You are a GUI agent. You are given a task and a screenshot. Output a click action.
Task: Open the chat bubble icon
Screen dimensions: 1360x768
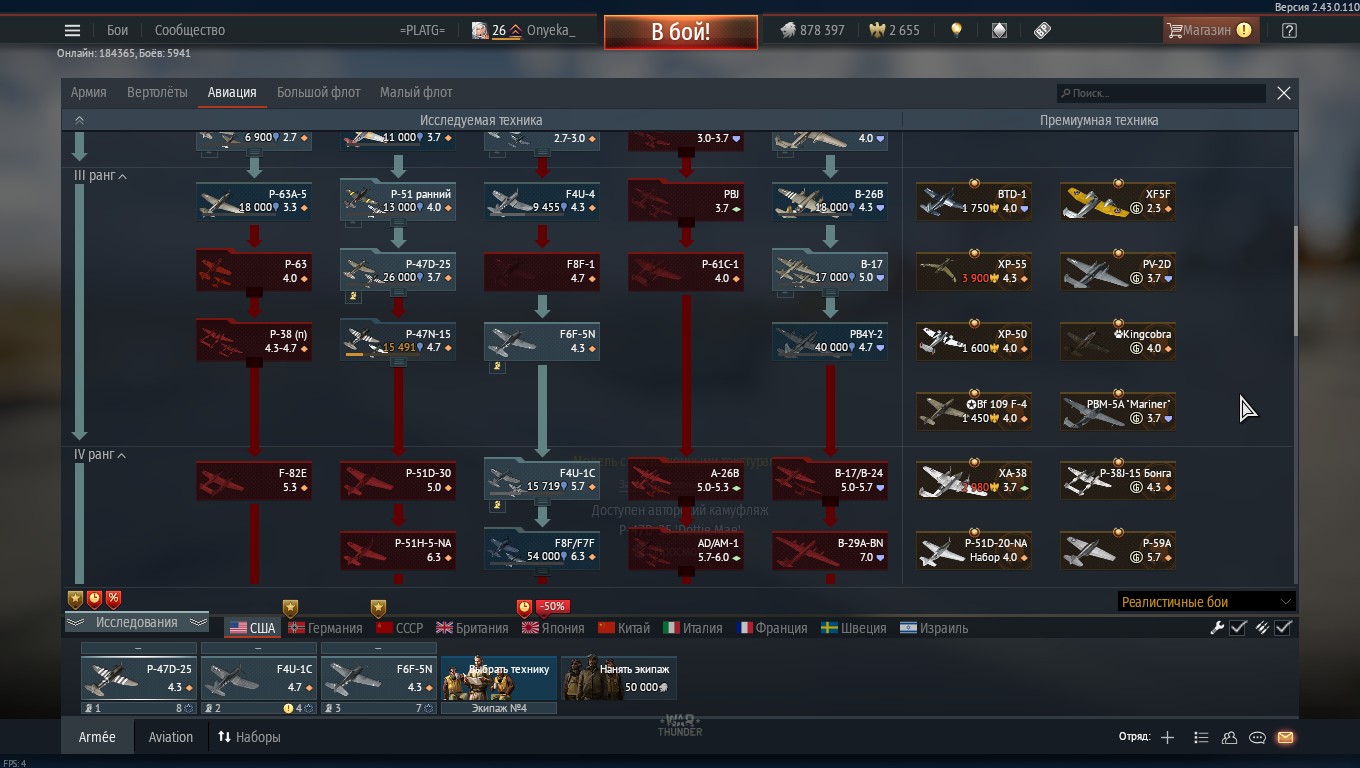tap(1258, 737)
